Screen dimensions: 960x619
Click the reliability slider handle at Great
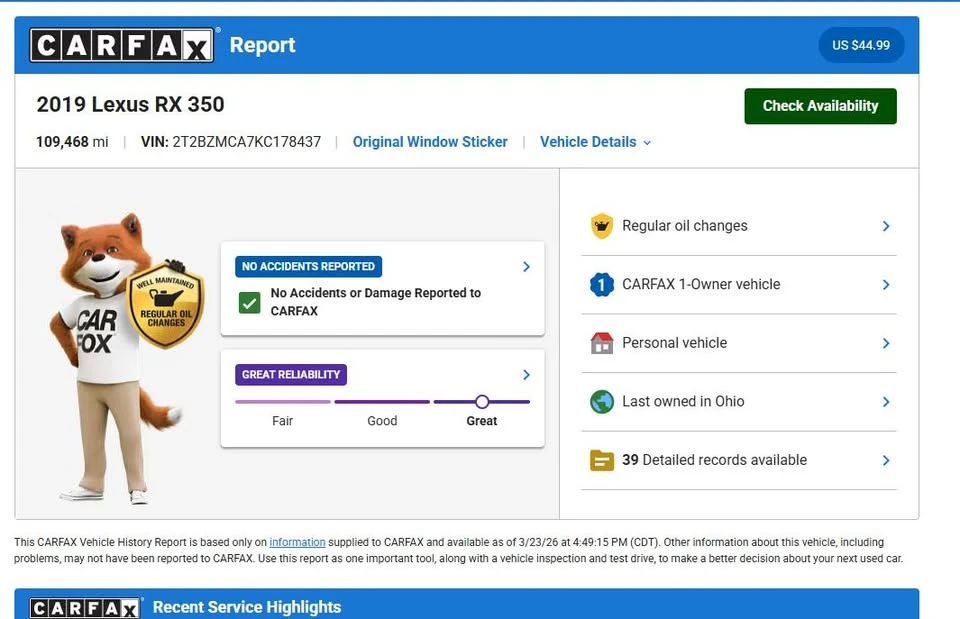(x=482, y=402)
